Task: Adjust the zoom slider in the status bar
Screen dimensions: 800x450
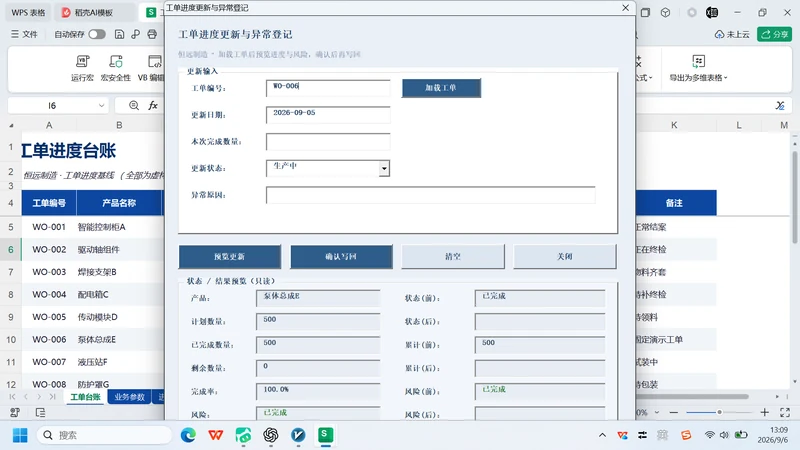Action: pyautogui.click(x=719, y=412)
